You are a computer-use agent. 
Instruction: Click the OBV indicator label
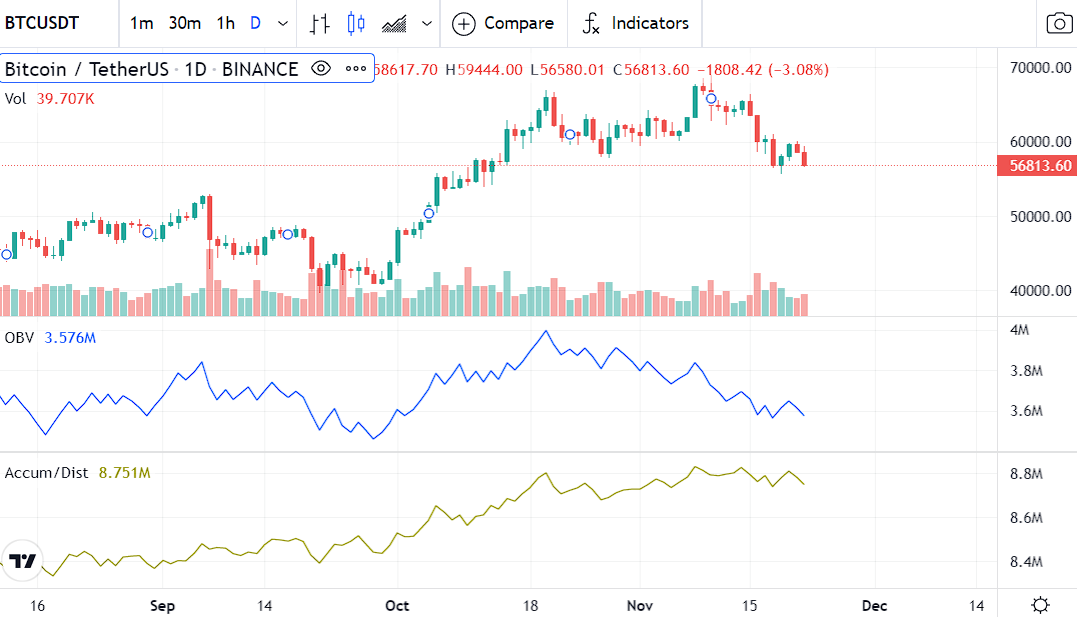pos(19,338)
